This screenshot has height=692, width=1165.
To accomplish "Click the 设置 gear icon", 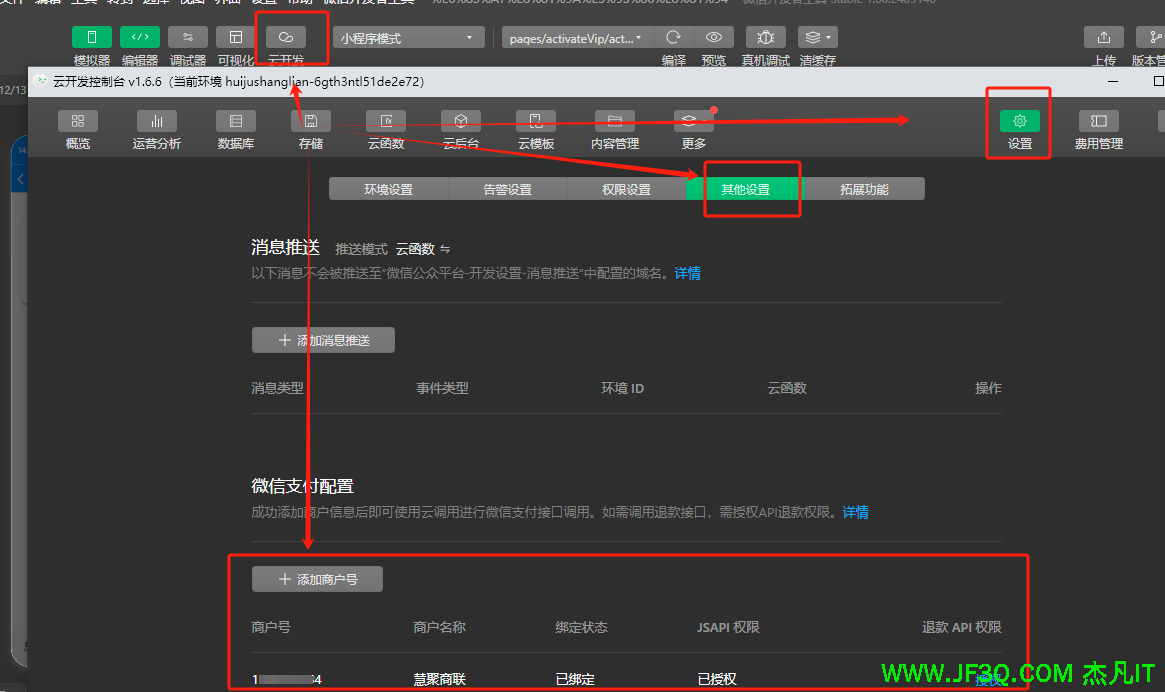I will click(1019, 121).
